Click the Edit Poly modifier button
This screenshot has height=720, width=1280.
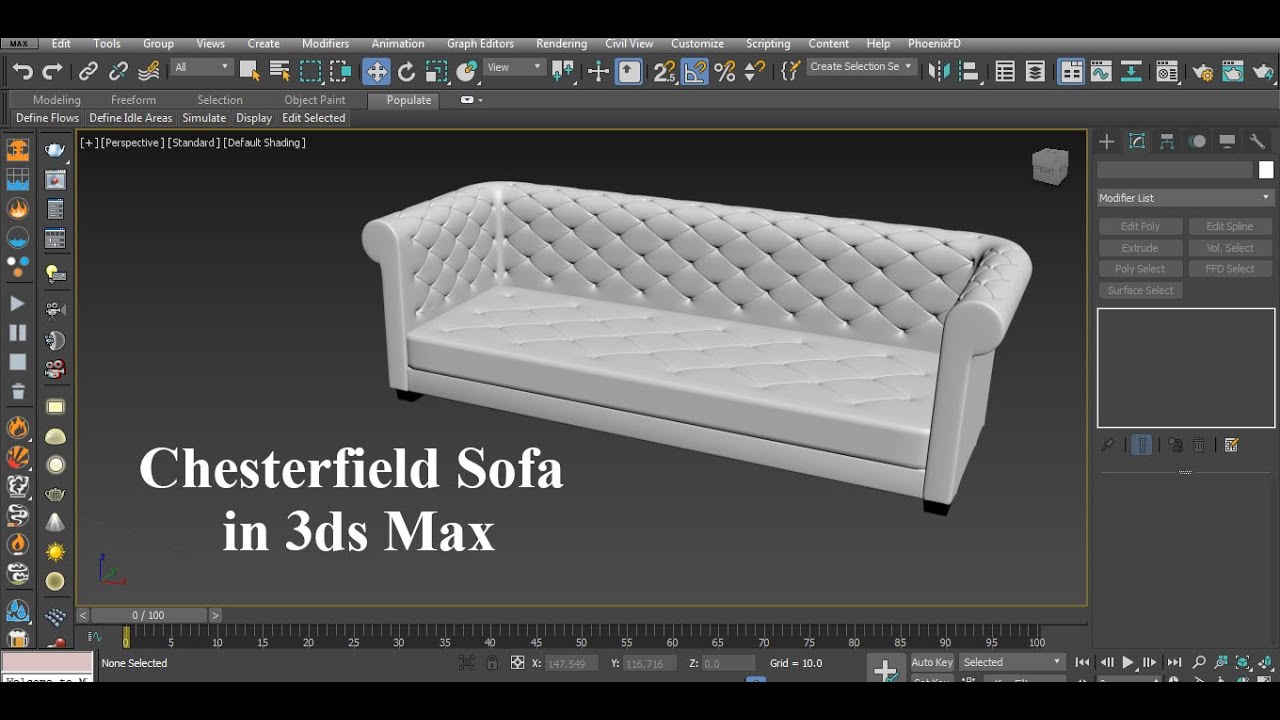tap(1140, 227)
